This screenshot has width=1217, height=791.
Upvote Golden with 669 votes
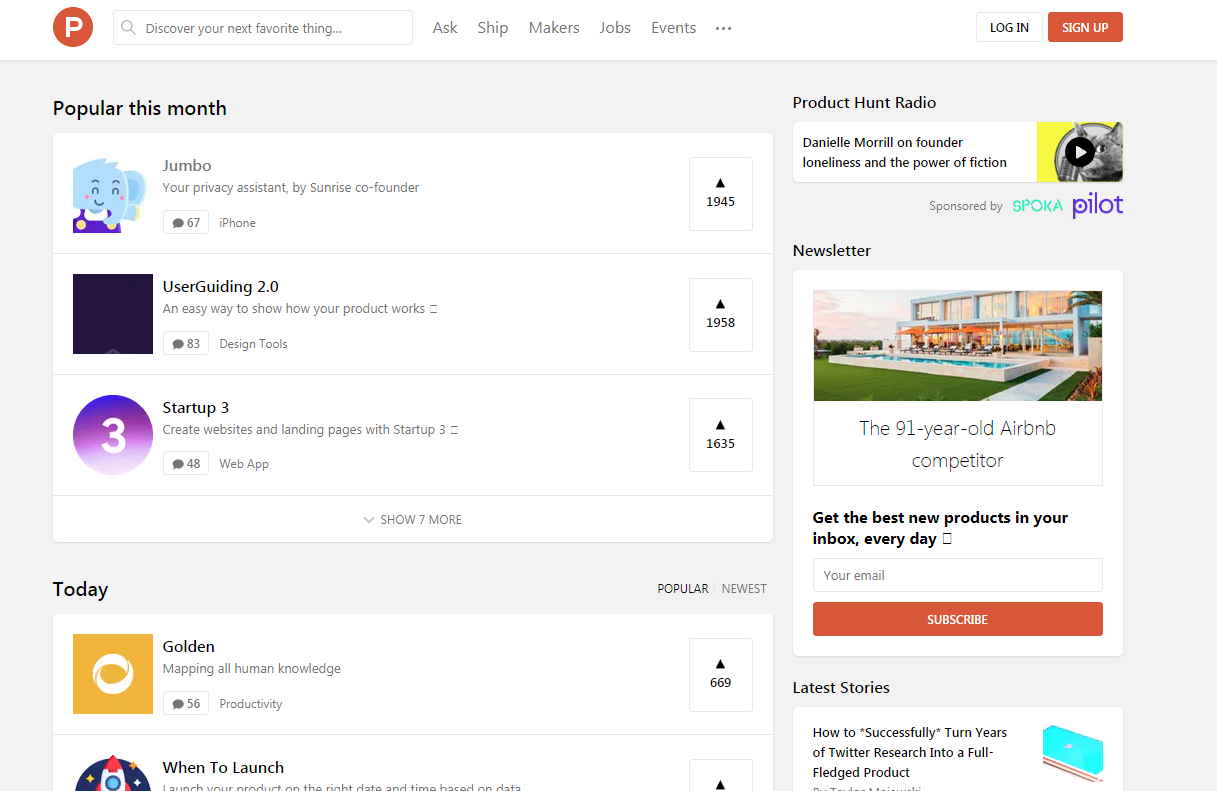coord(721,675)
